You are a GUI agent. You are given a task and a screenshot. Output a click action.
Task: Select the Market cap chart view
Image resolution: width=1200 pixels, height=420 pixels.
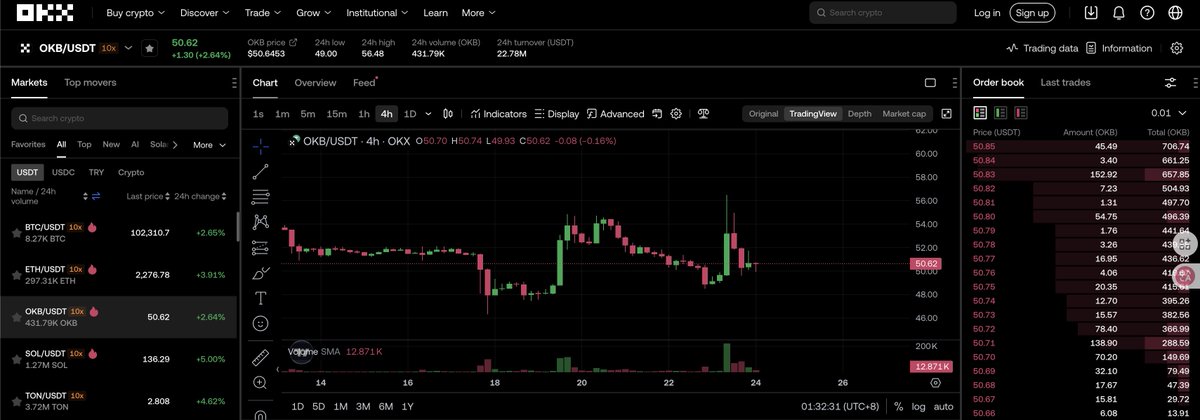coord(904,114)
